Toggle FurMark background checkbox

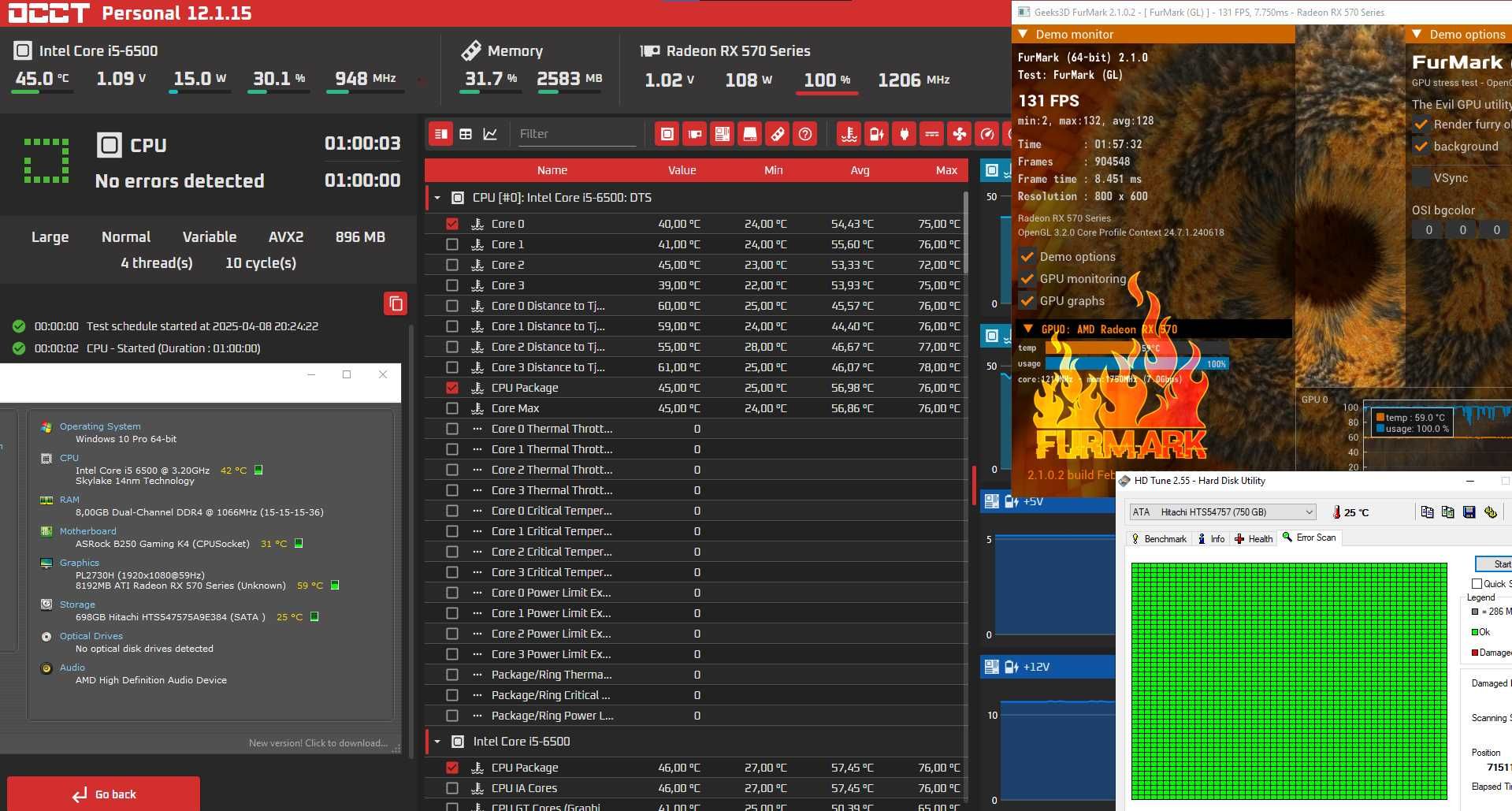pos(1421,147)
